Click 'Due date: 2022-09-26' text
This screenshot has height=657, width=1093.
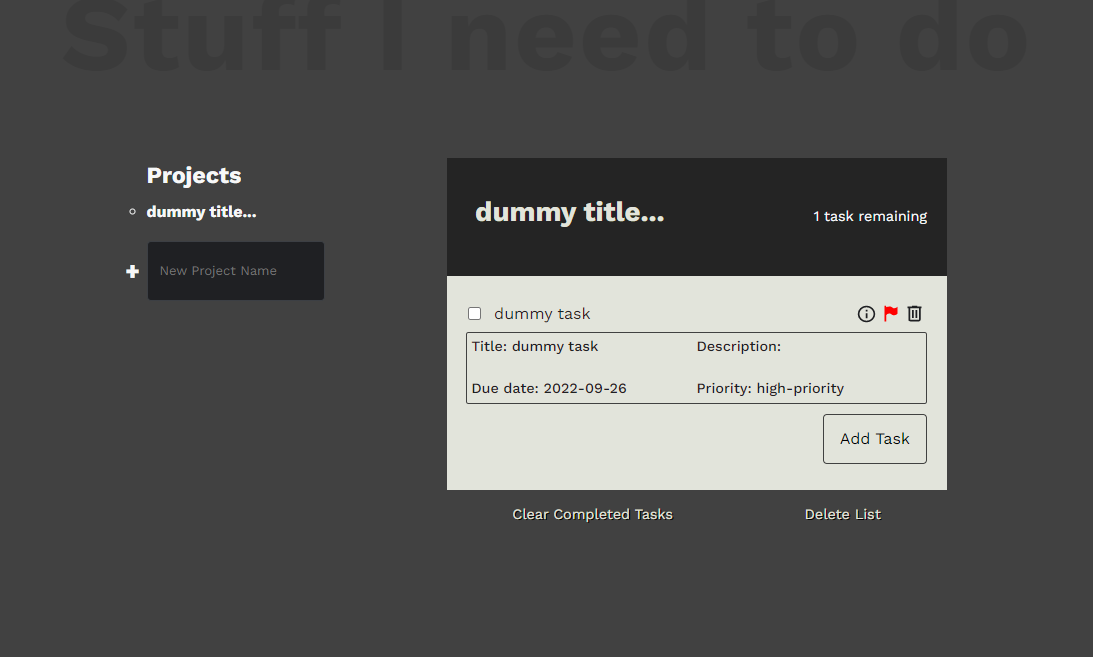coord(549,388)
